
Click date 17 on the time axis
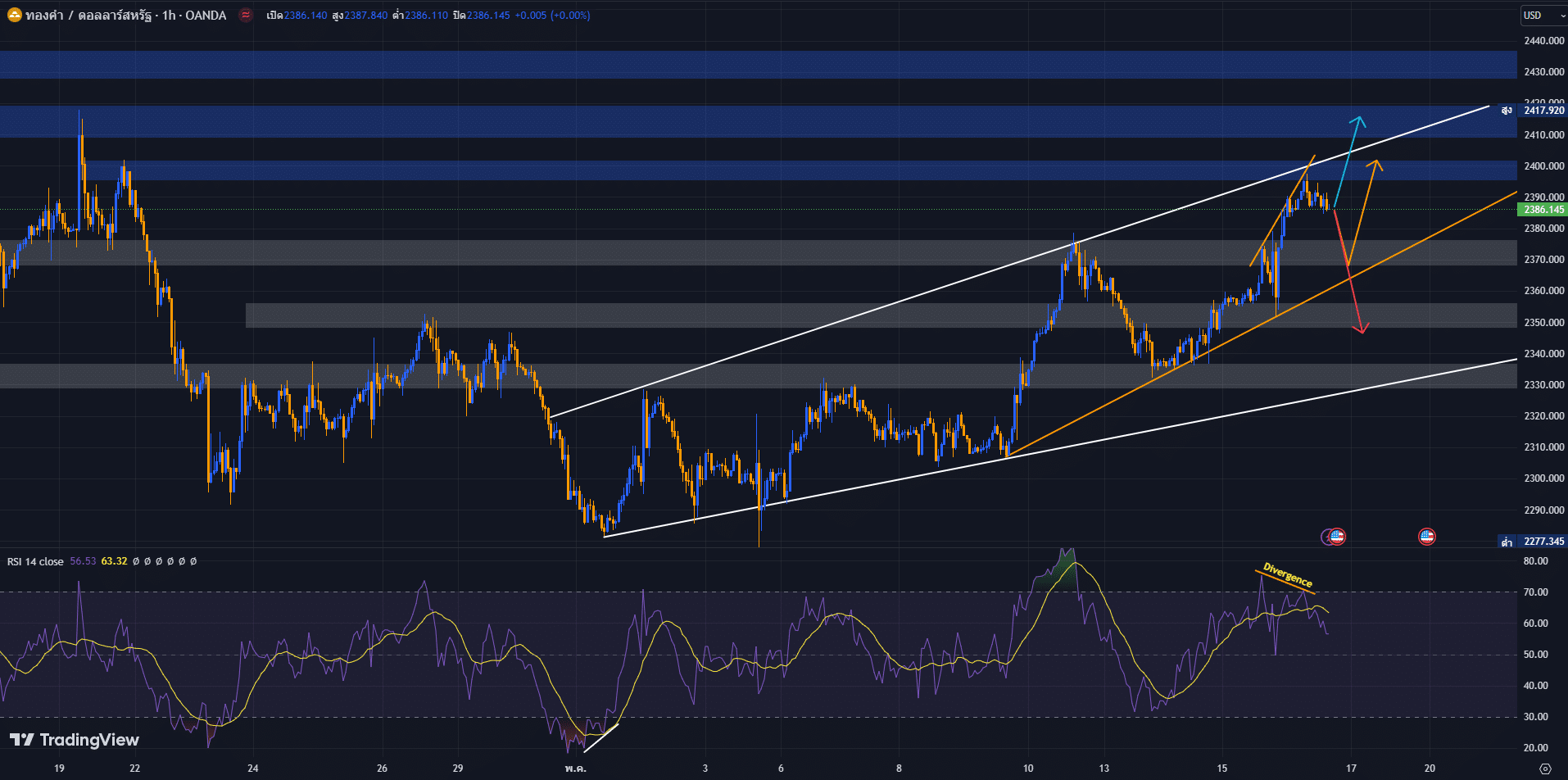tap(1351, 769)
